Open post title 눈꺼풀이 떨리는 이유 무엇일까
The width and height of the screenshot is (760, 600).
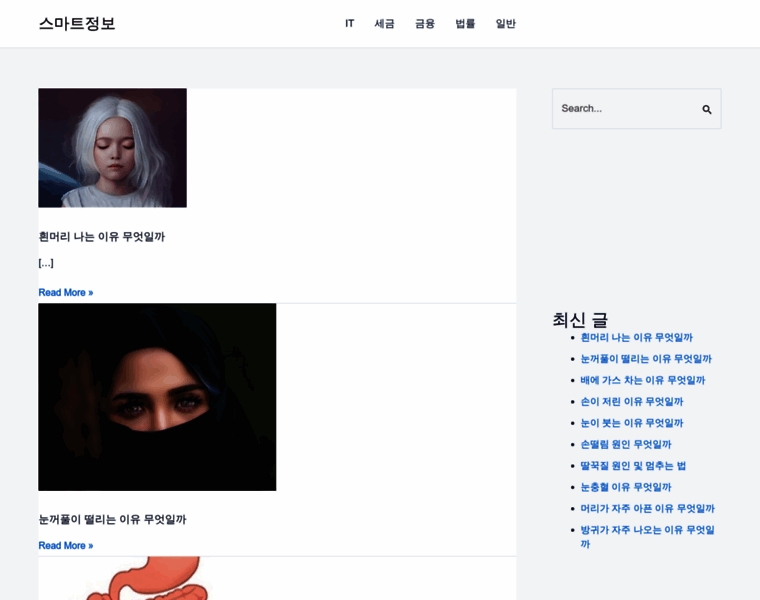pyautogui.click(x=112, y=519)
